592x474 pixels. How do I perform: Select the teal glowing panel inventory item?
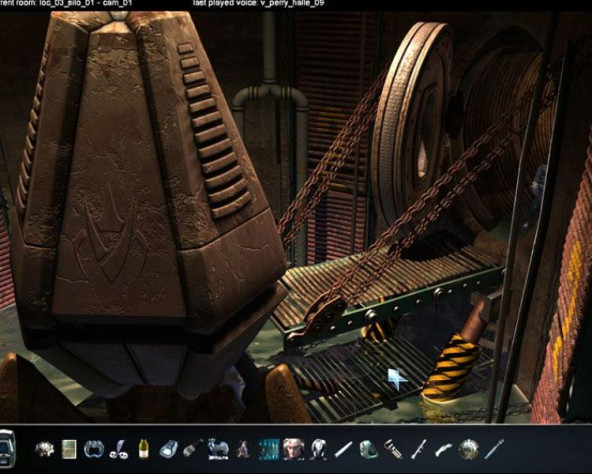click(269, 449)
